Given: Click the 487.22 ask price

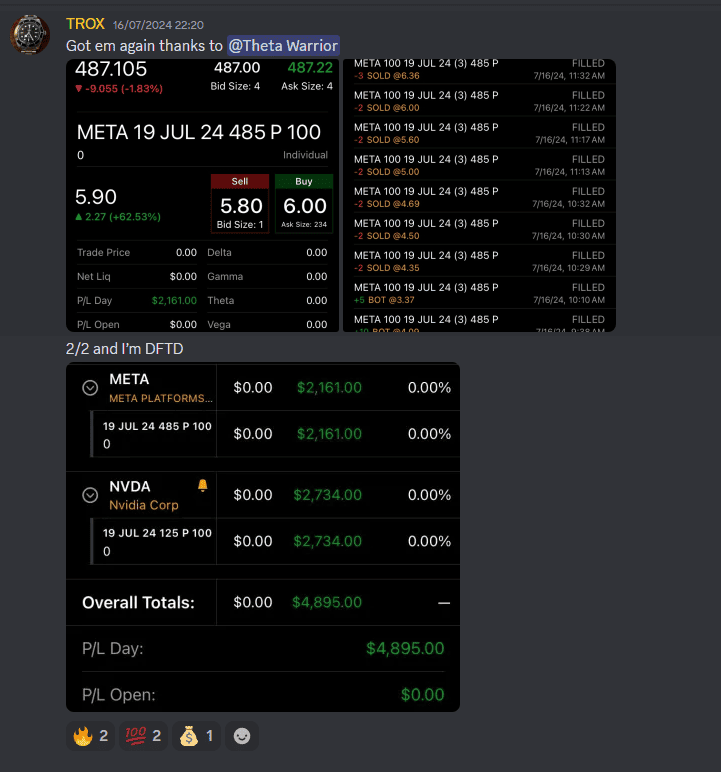Looking at the screenshot, I should [x=310, y=67].
